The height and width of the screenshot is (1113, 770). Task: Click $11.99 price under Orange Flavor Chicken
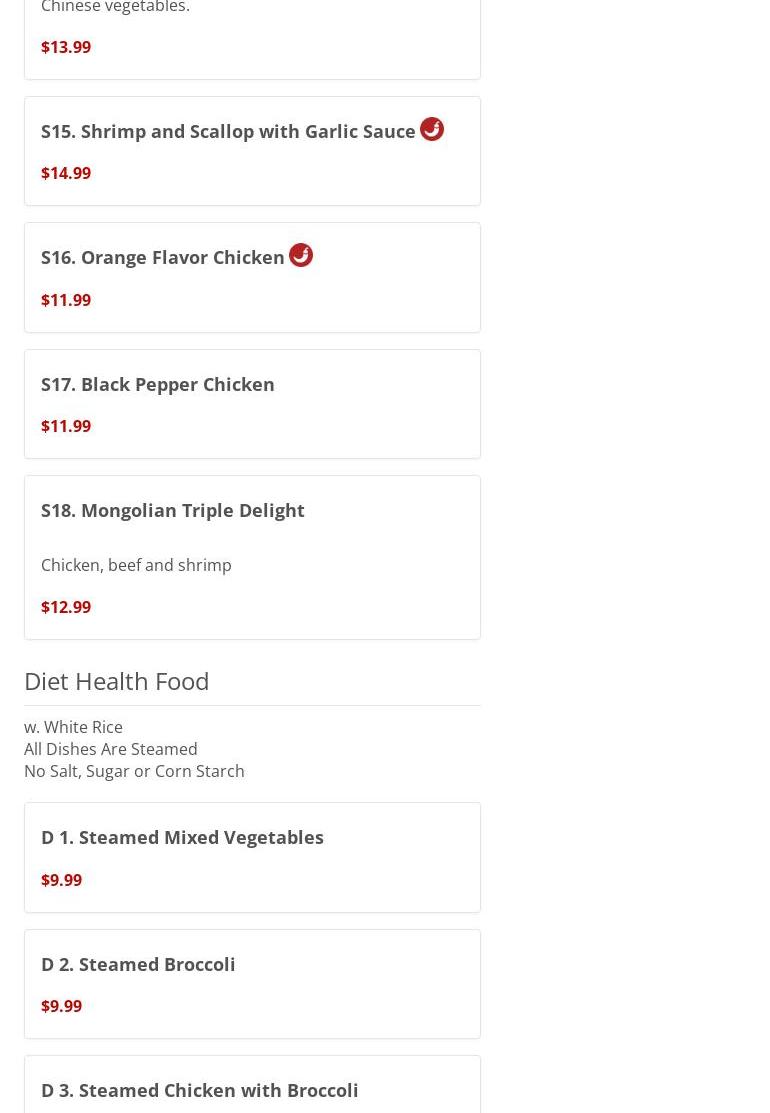66,300
